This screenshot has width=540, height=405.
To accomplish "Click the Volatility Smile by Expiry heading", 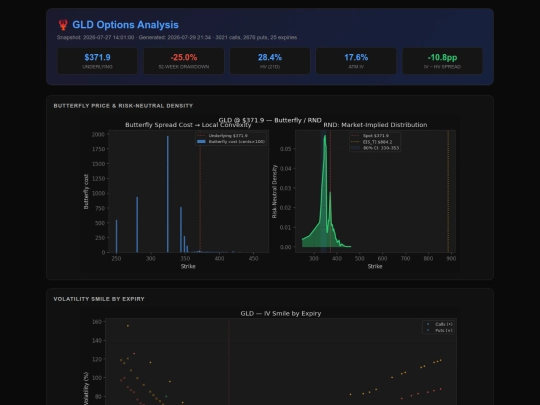I will 99,299.
